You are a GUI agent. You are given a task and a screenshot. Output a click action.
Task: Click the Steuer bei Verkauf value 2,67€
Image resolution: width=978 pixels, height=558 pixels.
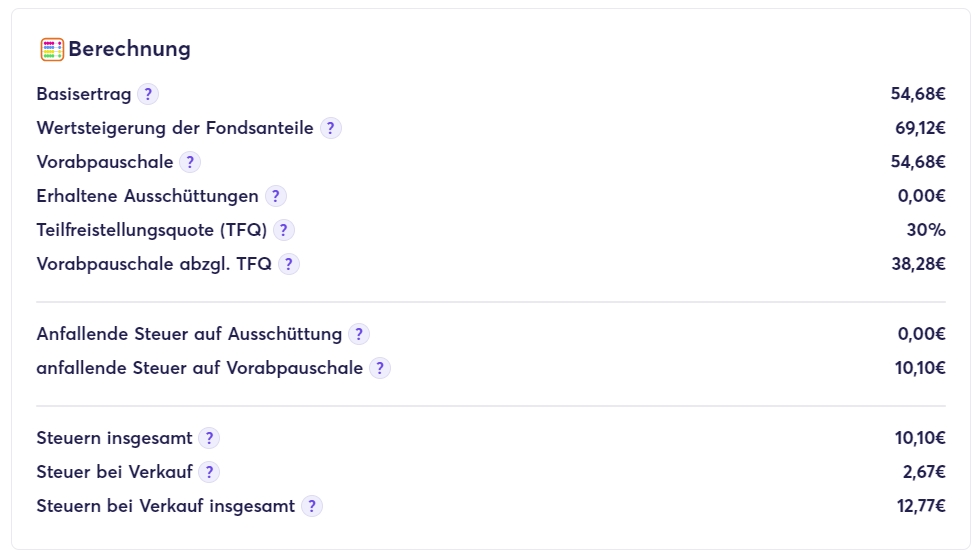(x=923, y=472)
